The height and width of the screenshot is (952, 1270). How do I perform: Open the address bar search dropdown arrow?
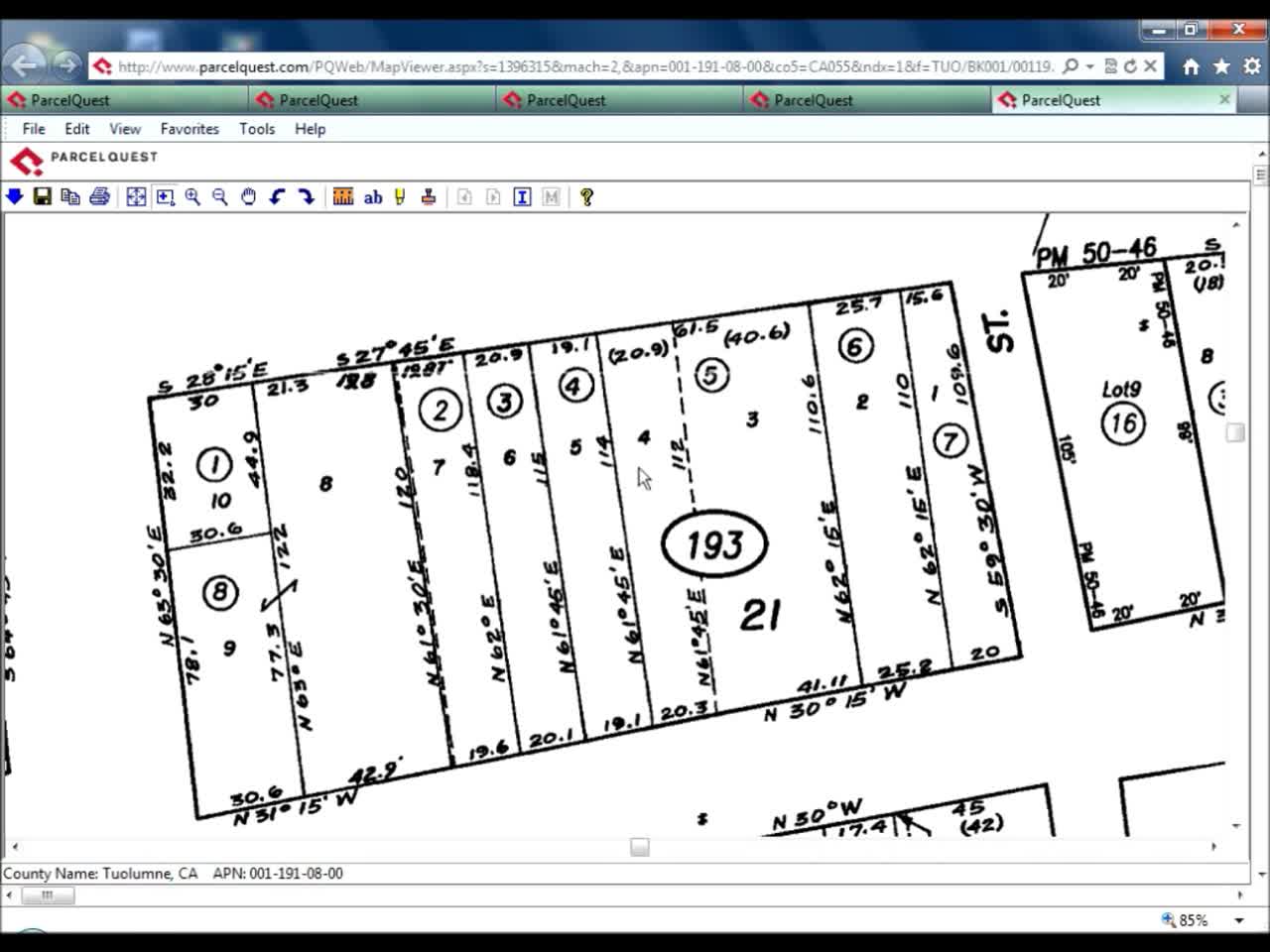click(1089, 66)
